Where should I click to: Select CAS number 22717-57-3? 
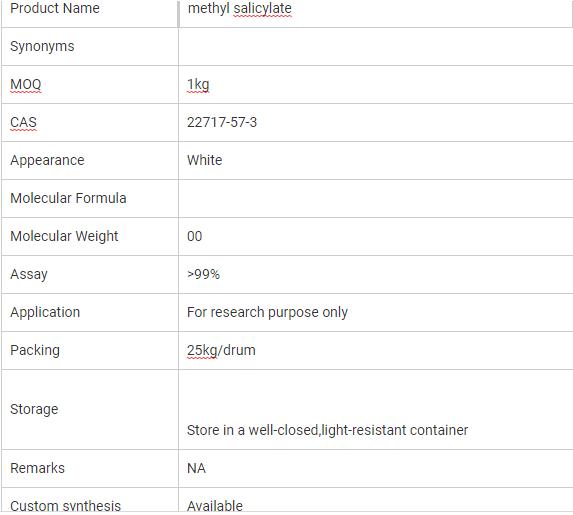tap(222, 122)
